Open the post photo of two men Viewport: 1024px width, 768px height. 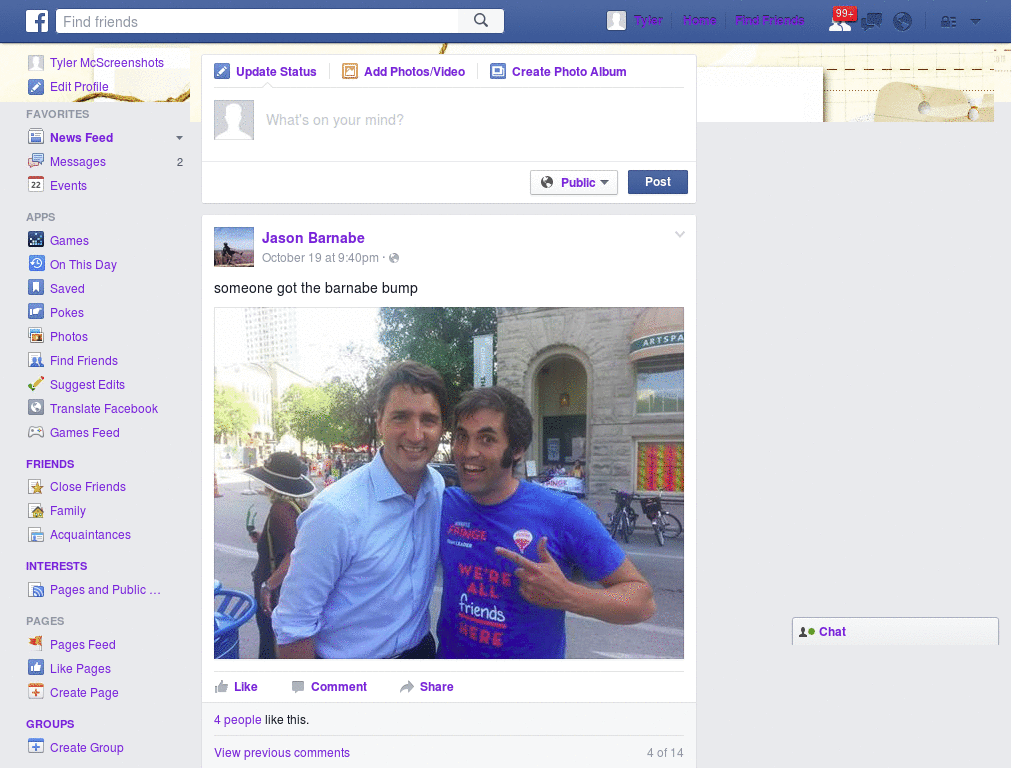click(449, 483)
